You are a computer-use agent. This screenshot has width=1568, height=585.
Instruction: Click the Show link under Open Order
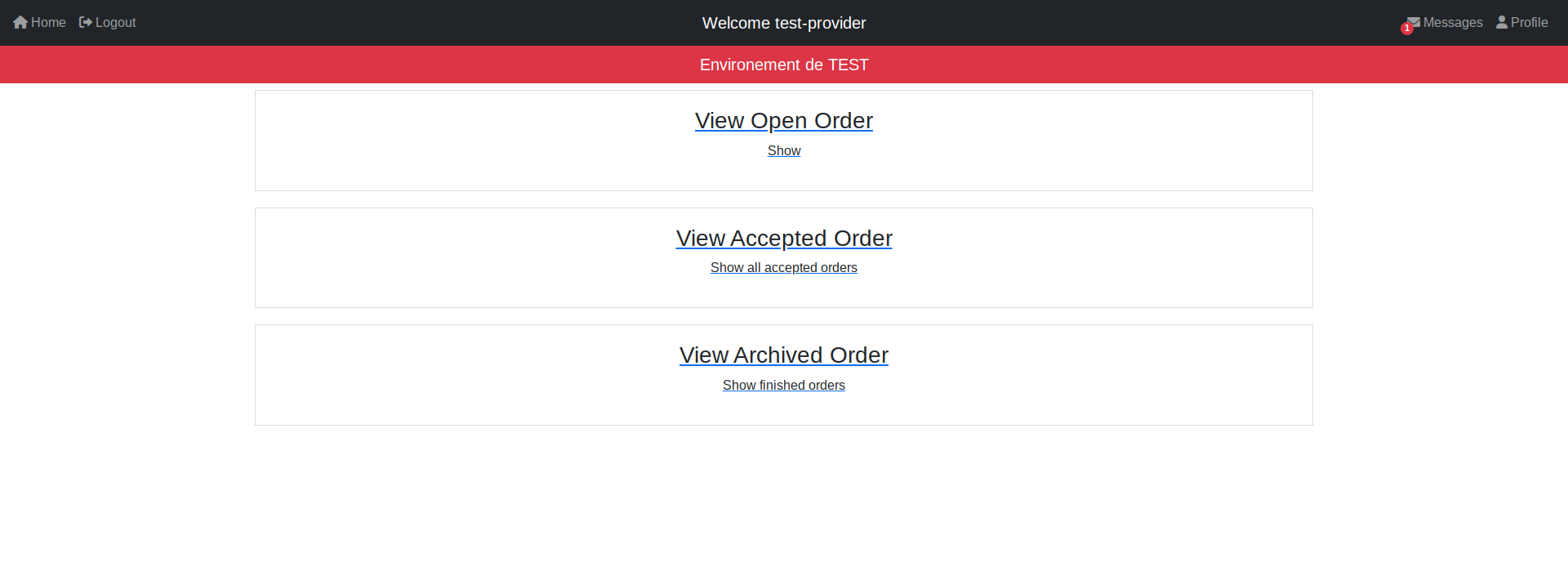click(x=784, y=151)
